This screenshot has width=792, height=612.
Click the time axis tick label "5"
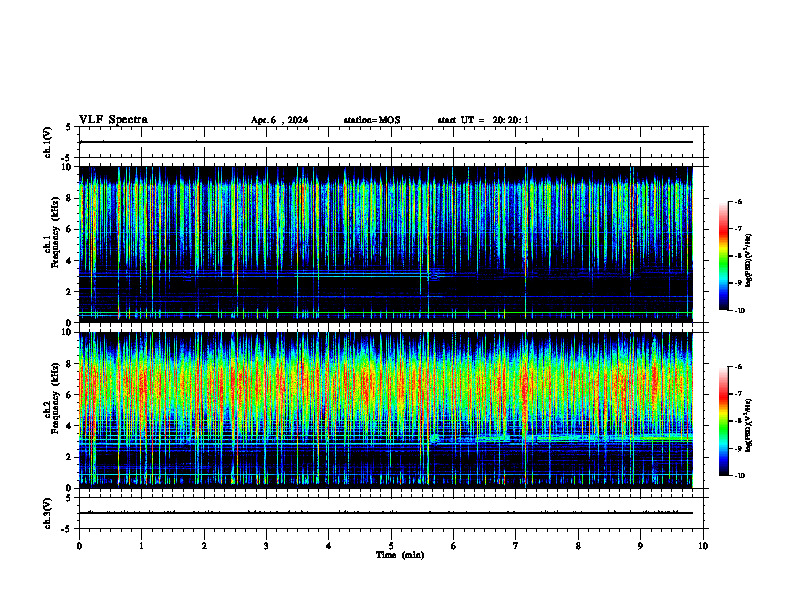pos(391,546)
